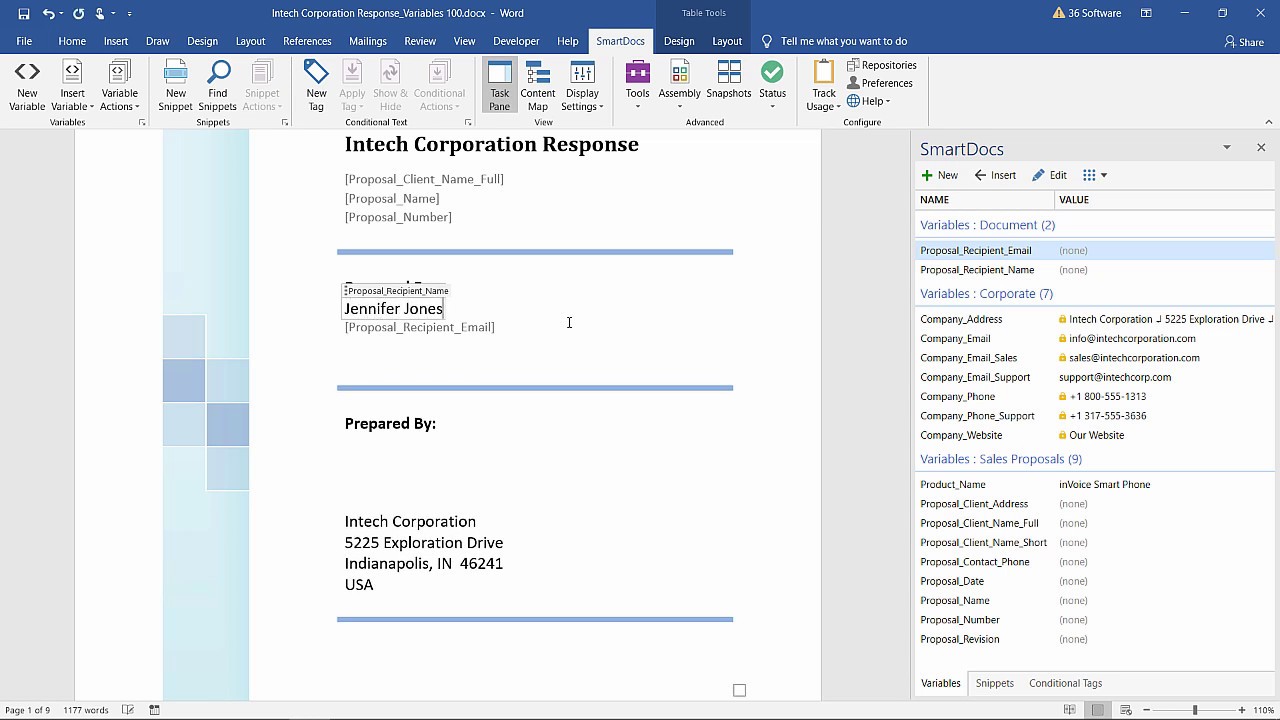
Task: Click the New Variable ribbon icon
Action: click(27, 86)
